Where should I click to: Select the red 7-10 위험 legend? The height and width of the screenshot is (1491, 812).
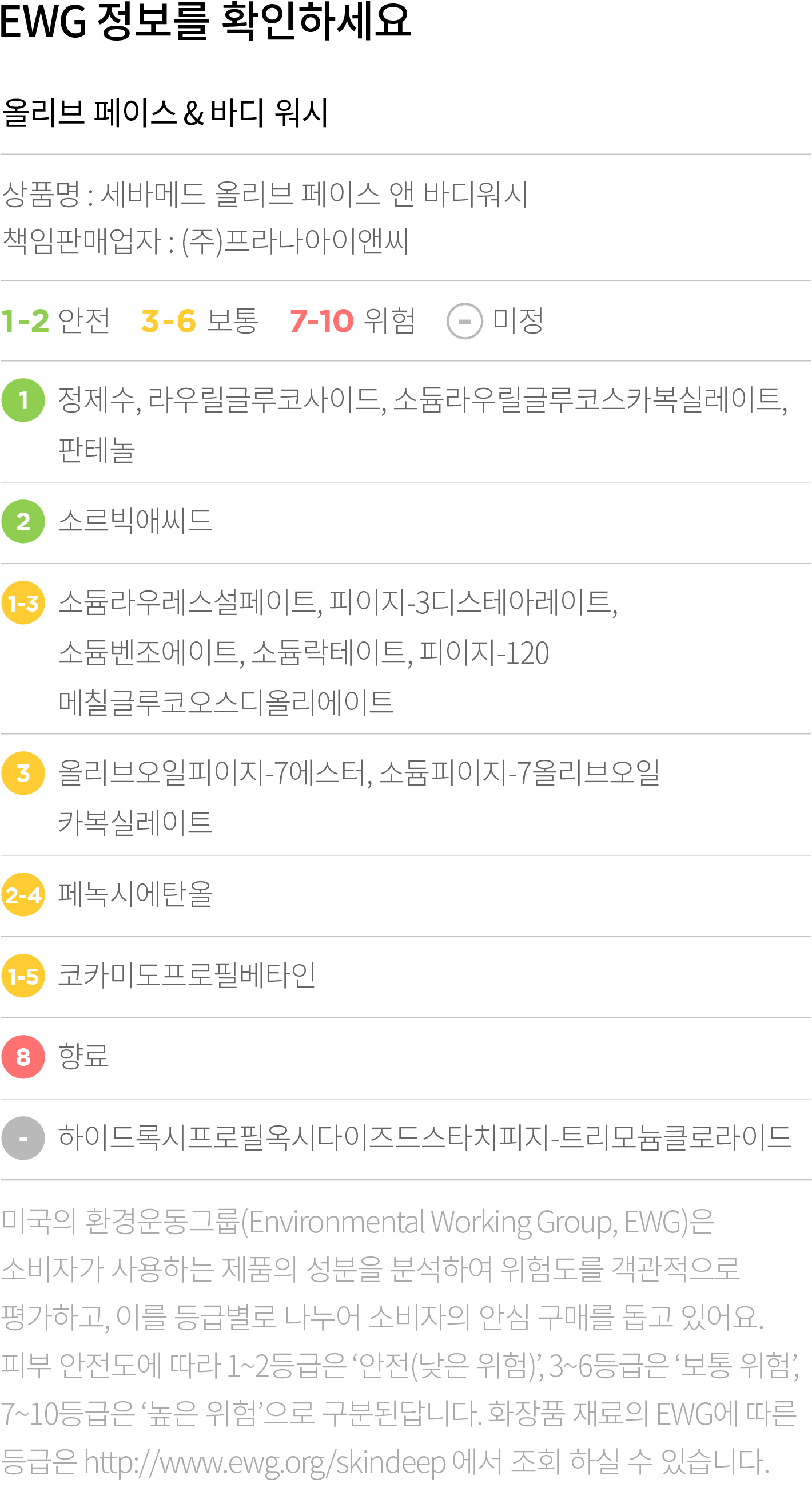[353, 320]
